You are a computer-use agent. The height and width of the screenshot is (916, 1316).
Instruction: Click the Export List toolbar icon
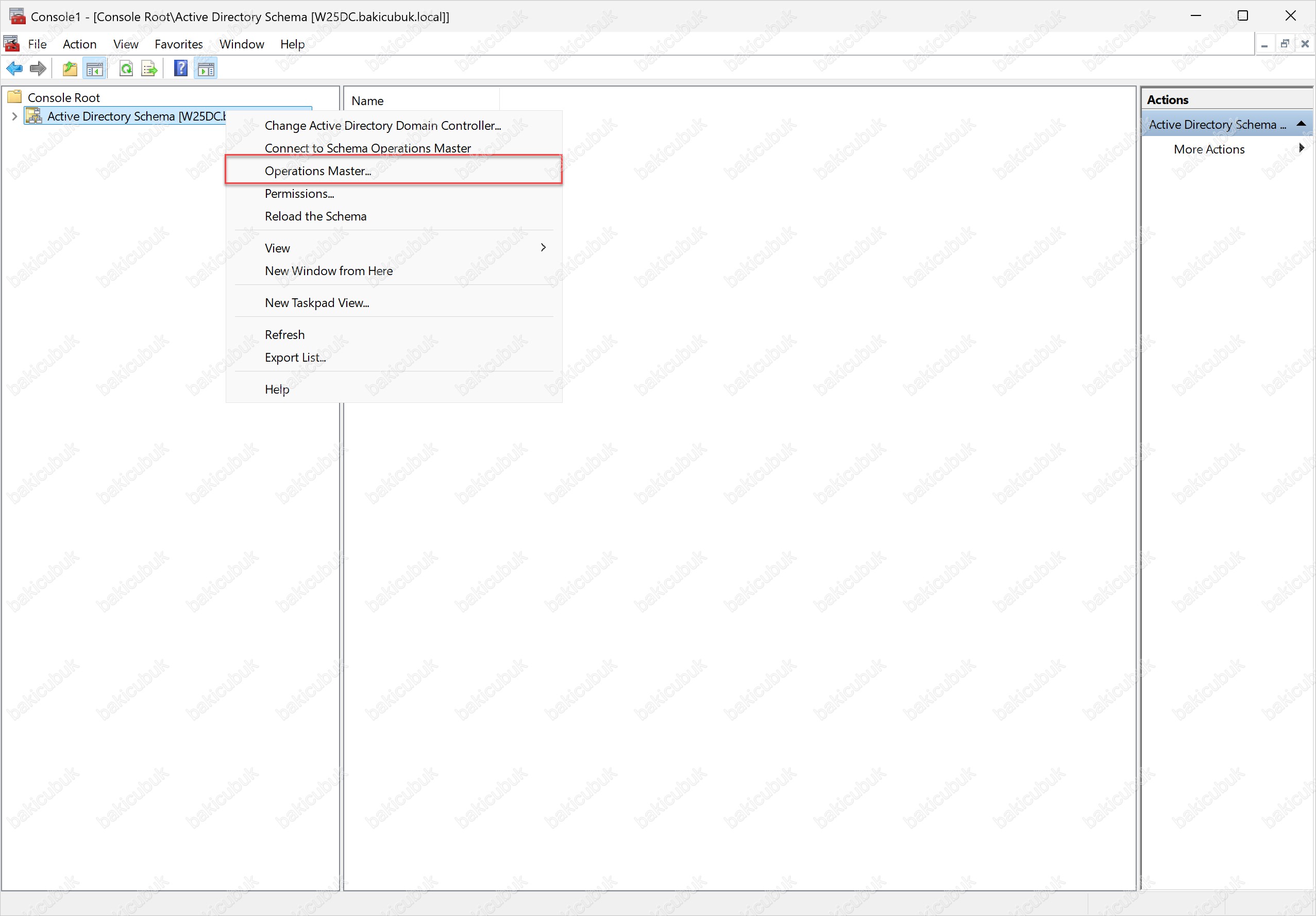tap(149, 69)
